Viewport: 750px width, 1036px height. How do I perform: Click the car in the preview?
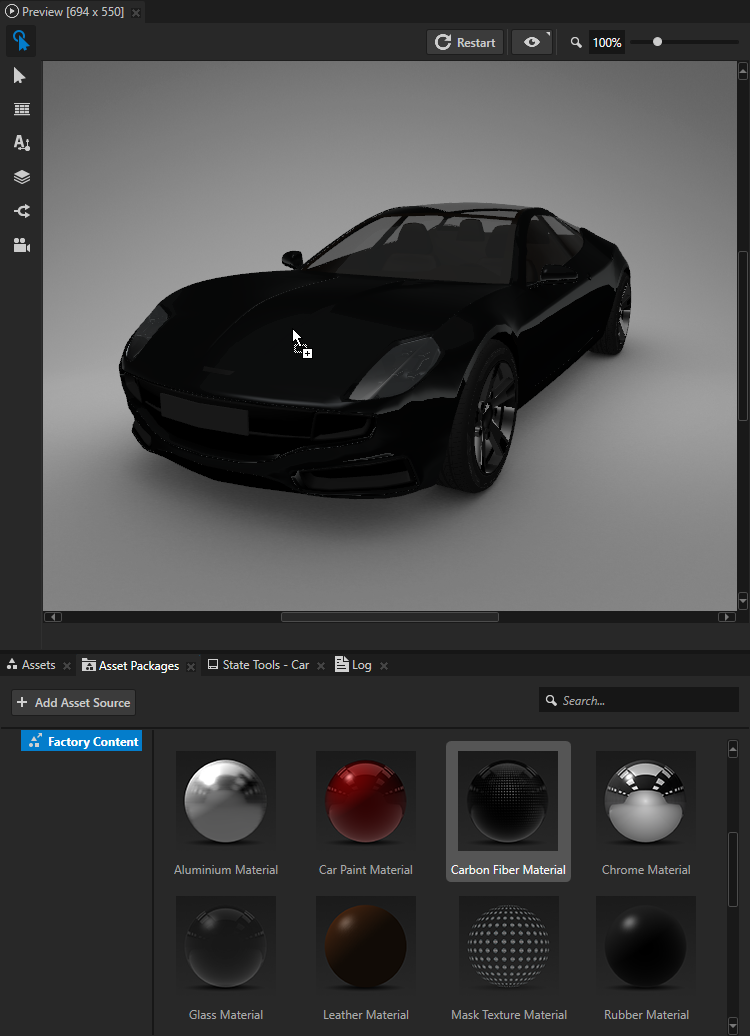(x=377, y=350)
